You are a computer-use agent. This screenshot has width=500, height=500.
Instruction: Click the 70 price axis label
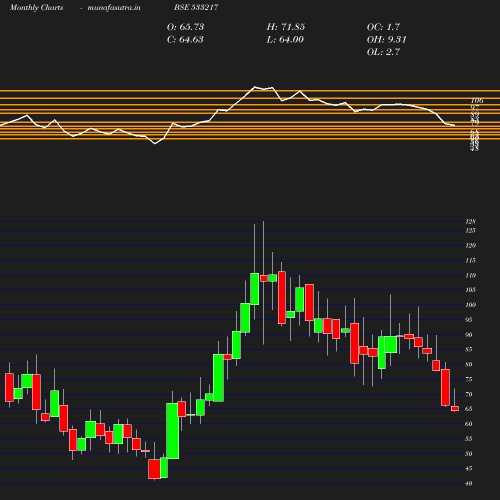[468, 394]
